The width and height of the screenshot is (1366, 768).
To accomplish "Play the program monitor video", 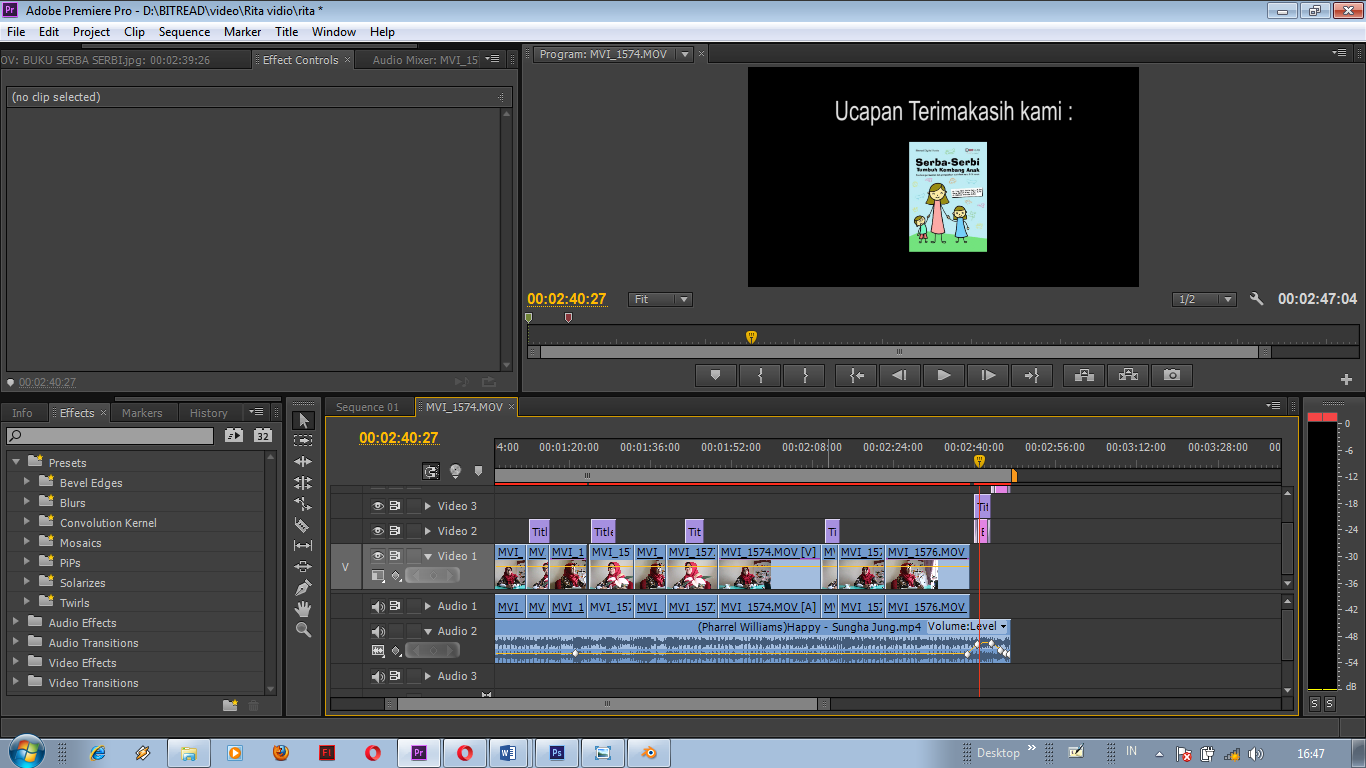I will (943, 375).
